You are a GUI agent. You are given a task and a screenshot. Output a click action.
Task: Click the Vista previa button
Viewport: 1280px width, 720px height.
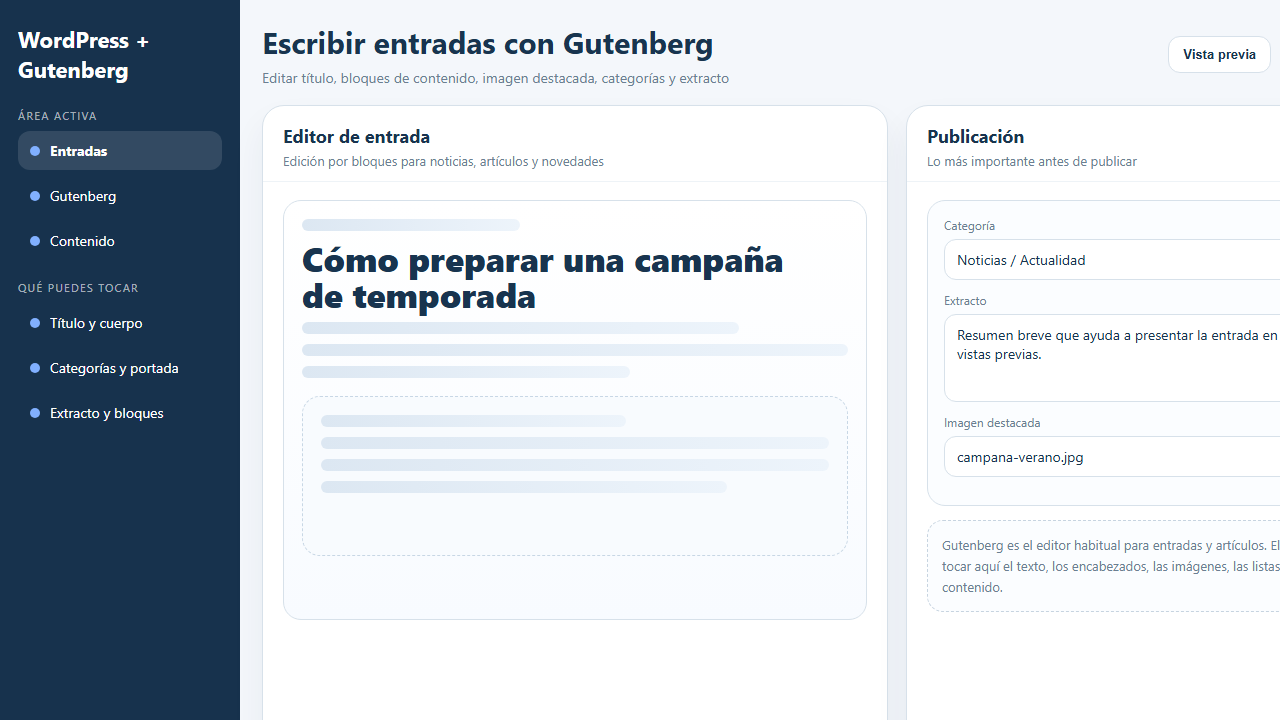[1219, 54]
